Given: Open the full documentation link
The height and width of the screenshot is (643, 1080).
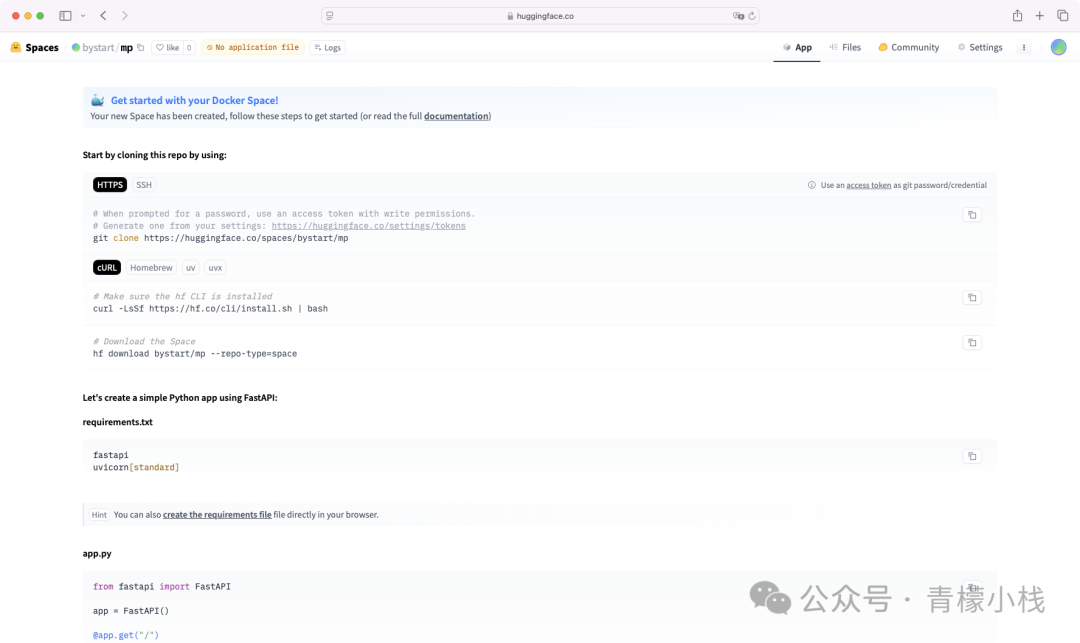Looking at the screenshot, I should pyautogui.click(x=456, y=116).
